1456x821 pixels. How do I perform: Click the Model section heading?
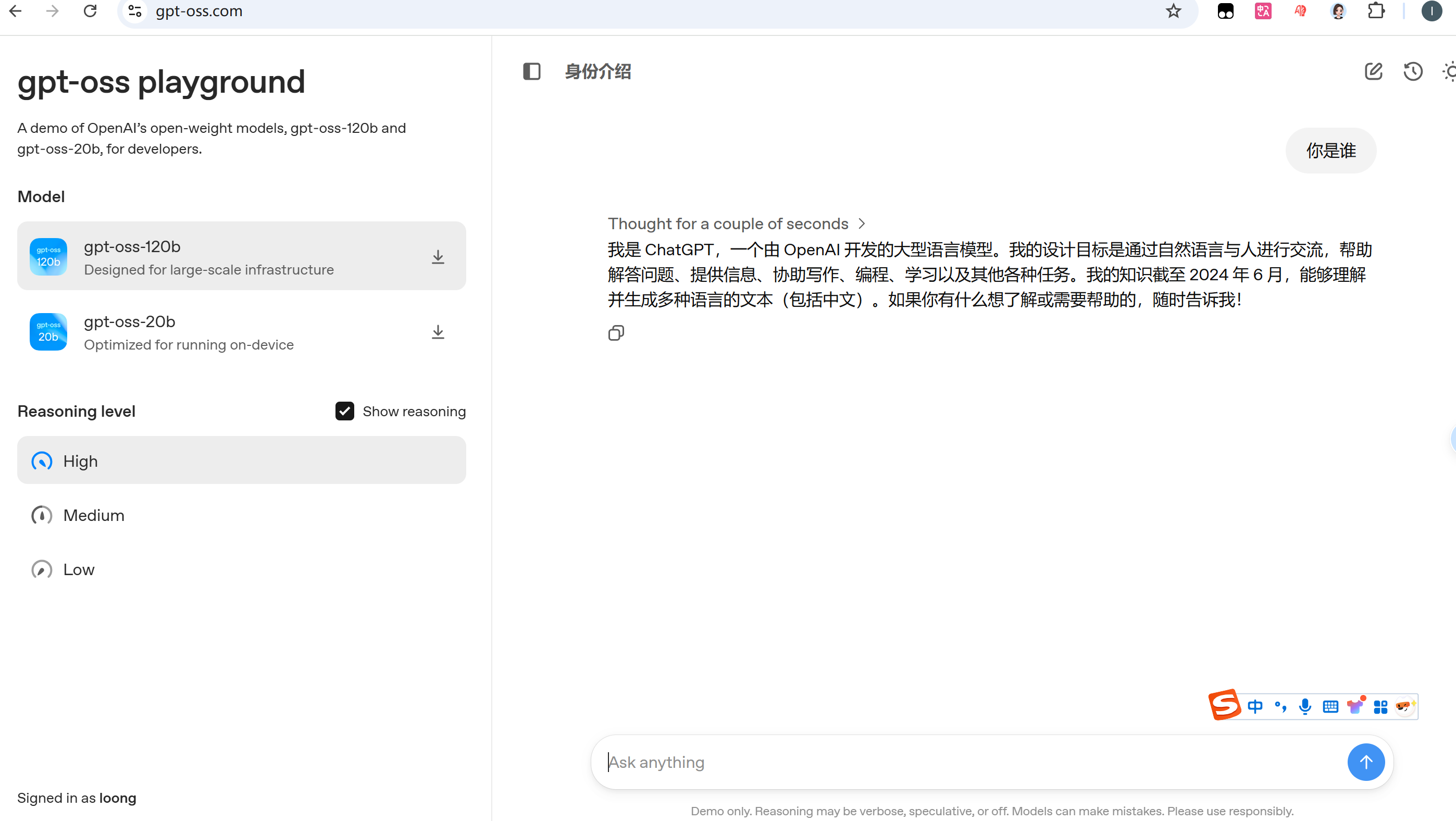[x=41, y=196]
